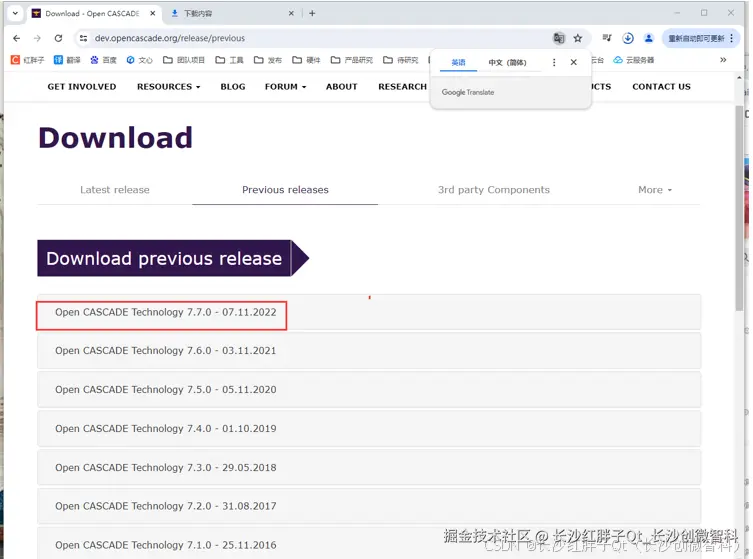Reload the current page
Image resolution: width=753 pixels, height=559 pixels.
58,38
